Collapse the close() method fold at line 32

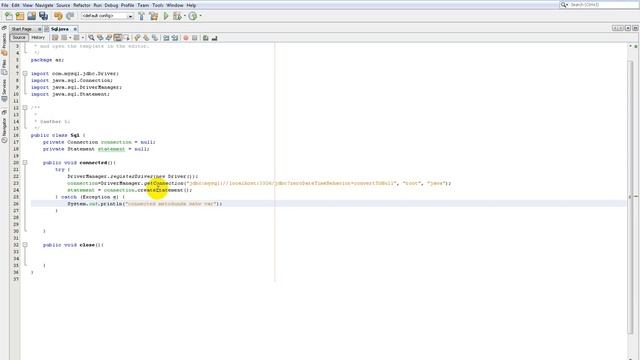25,245
